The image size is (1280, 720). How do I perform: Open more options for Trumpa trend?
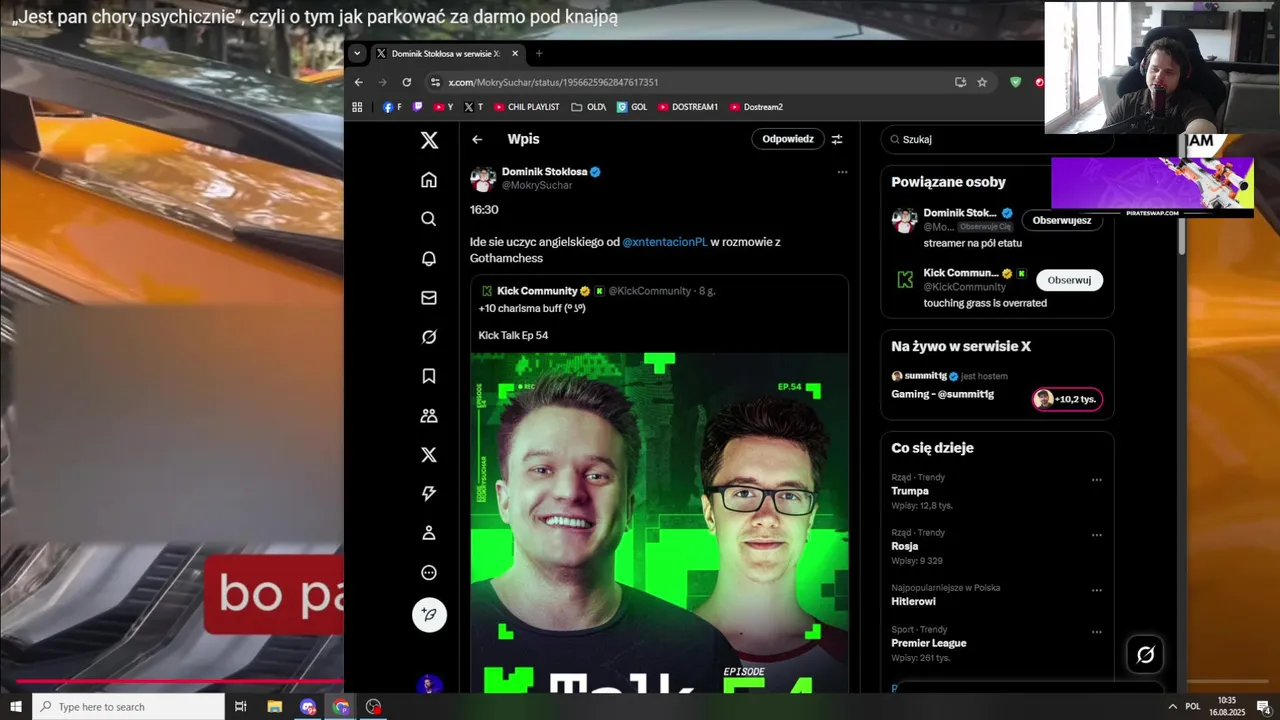tap(1096, 480)
